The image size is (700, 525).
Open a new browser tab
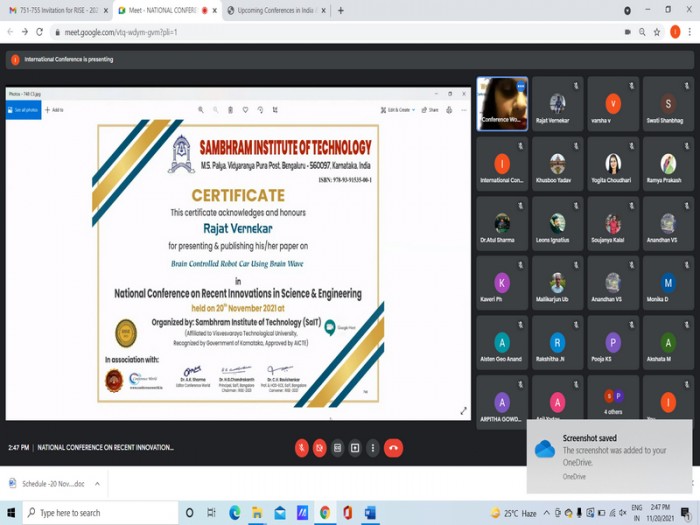(x=341, y=10)
